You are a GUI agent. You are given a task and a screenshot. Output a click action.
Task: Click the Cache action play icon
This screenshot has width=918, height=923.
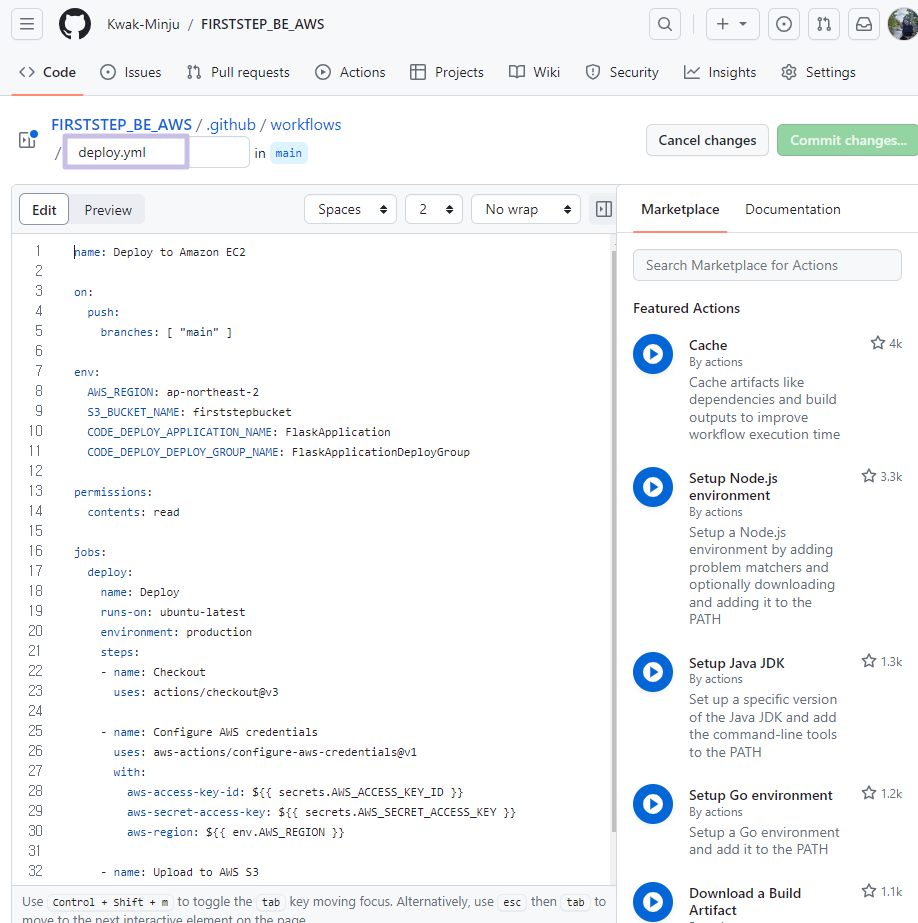click(x=653, y=354)
